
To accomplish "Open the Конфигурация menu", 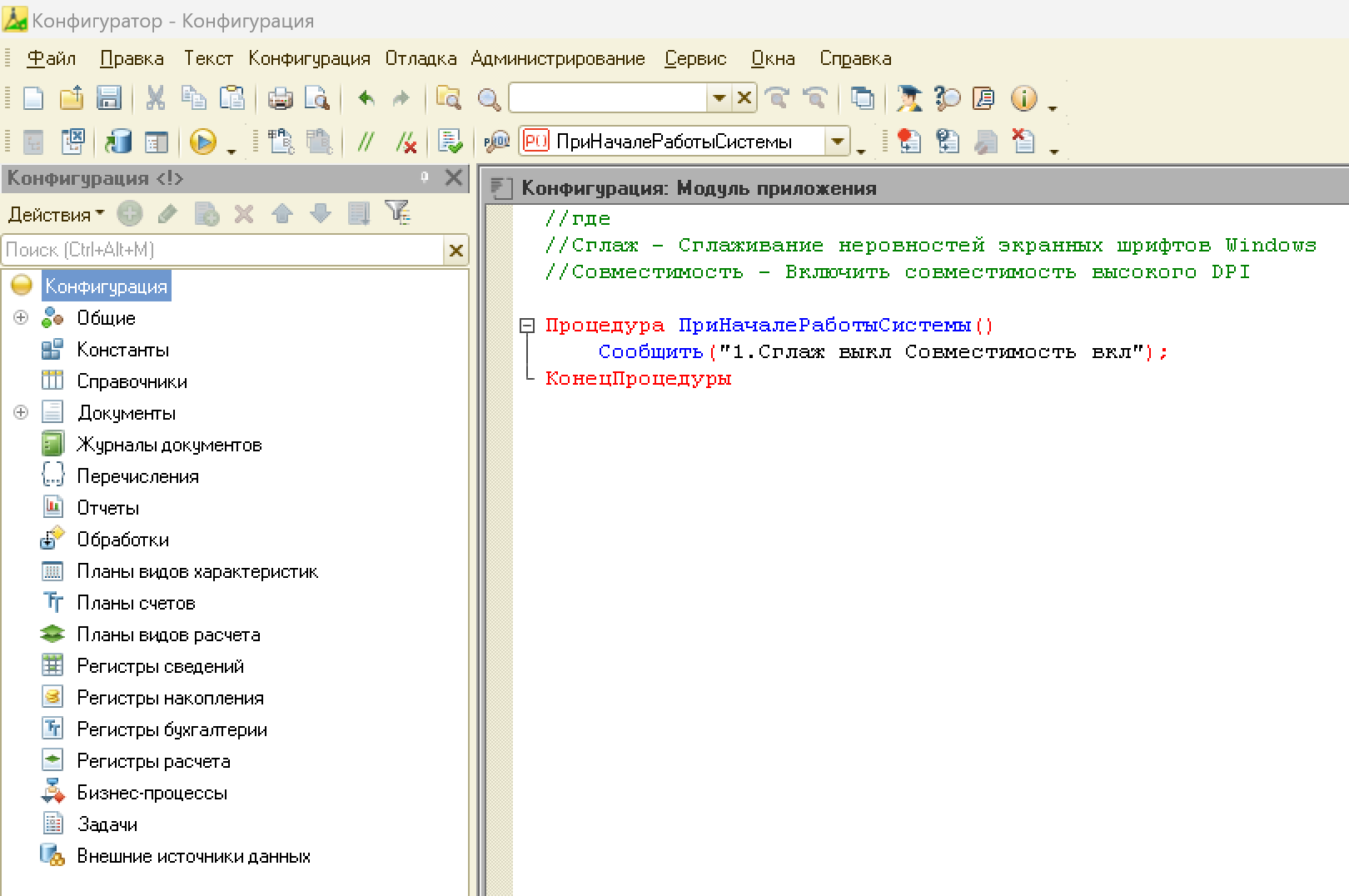I will tap(309, 58).
